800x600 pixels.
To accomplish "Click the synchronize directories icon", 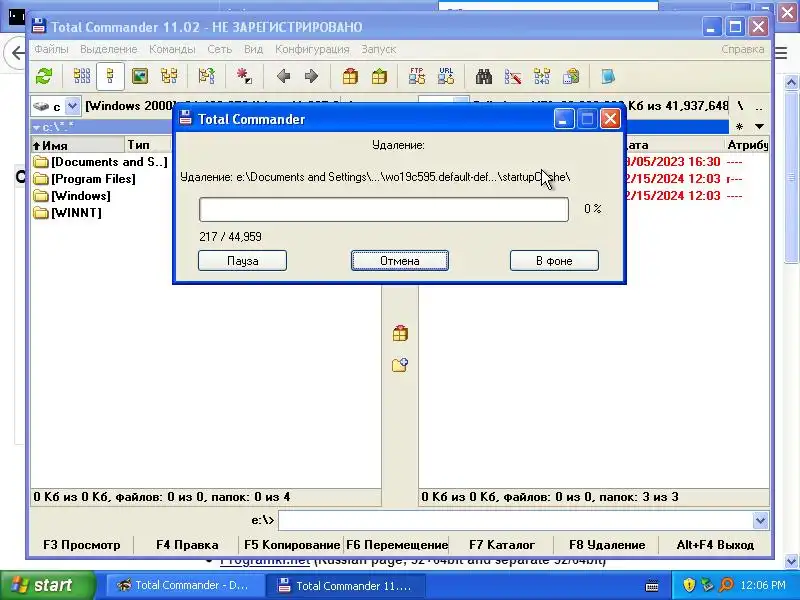I will click(x=542, y=77).
